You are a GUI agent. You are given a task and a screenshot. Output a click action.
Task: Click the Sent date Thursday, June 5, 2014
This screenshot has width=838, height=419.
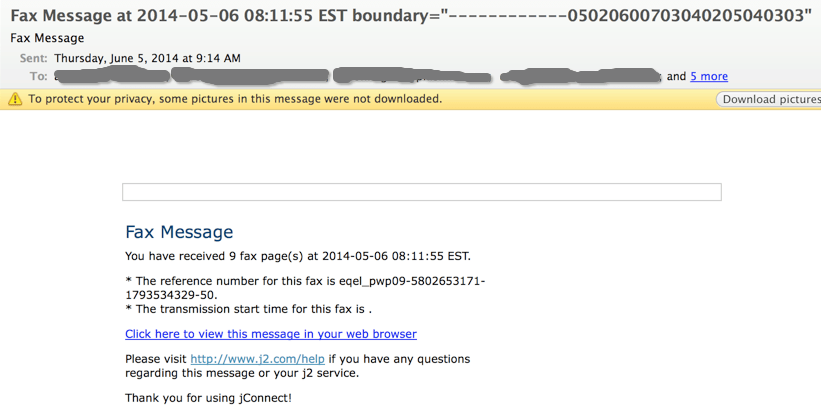pyautogui.click(x=147, y=59)
